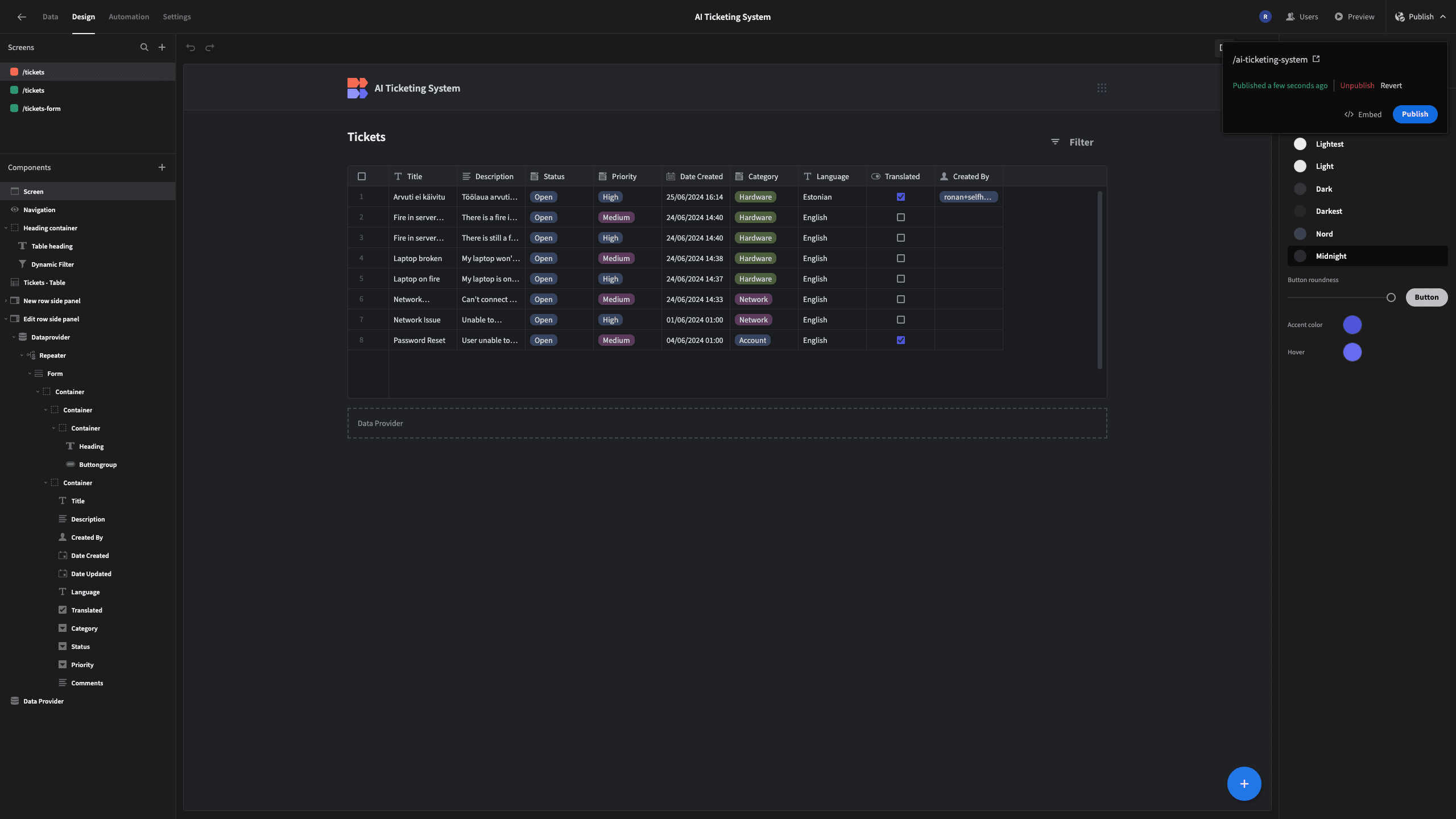This screenshot has height=819, width=1456.
Task: Click the undo arrow icon
Action: click(191, 47)
